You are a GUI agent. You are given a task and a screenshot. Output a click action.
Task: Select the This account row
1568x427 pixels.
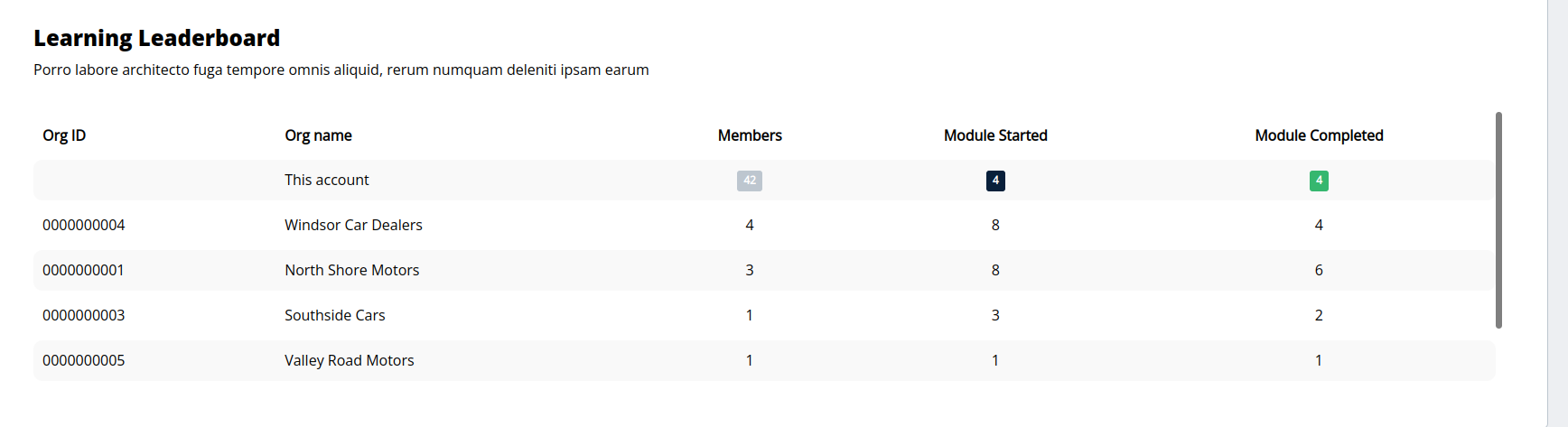pyautogui.click(x=764, y=180)
